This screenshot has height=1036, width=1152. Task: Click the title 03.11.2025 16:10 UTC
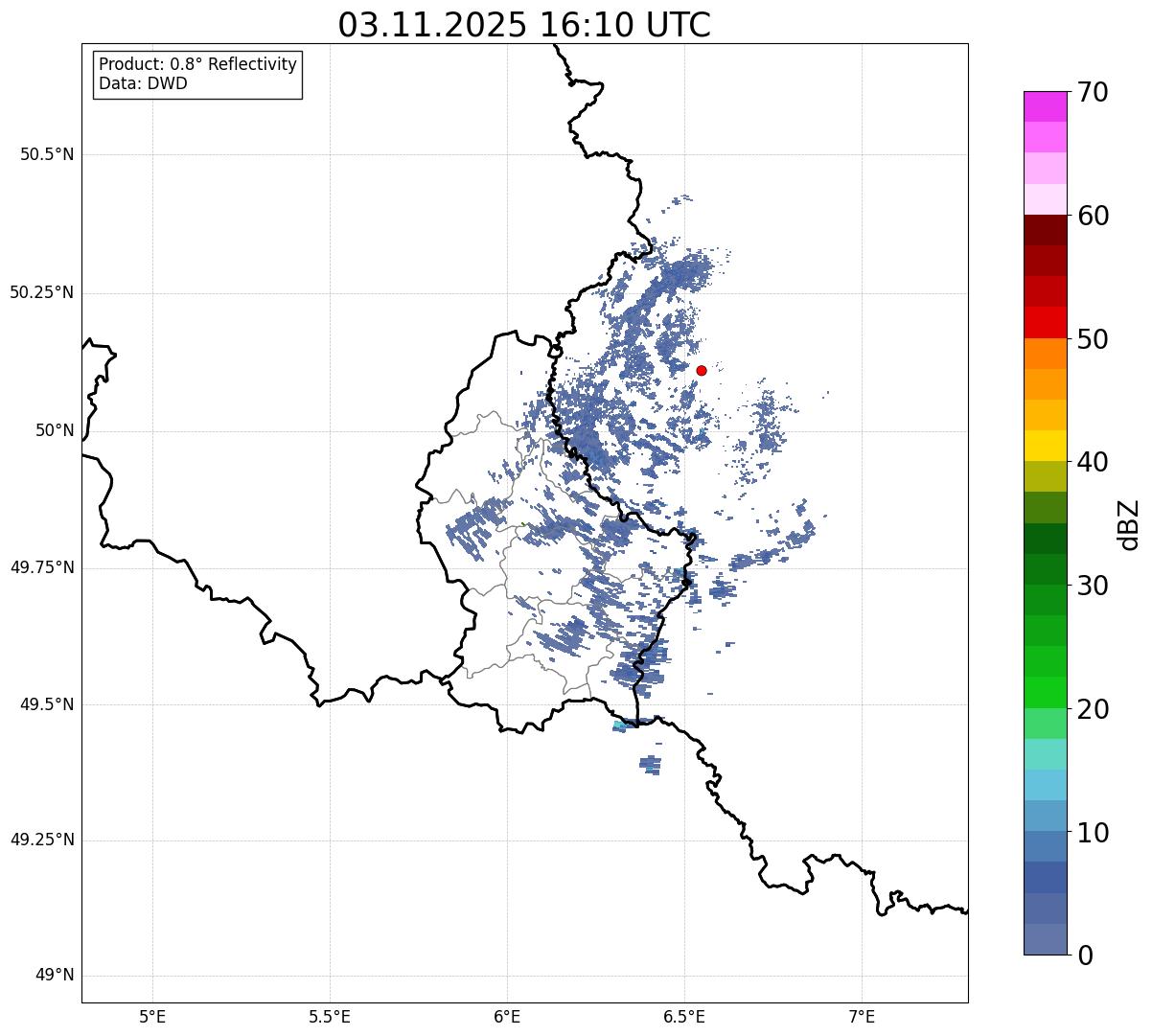pos(524,25)
